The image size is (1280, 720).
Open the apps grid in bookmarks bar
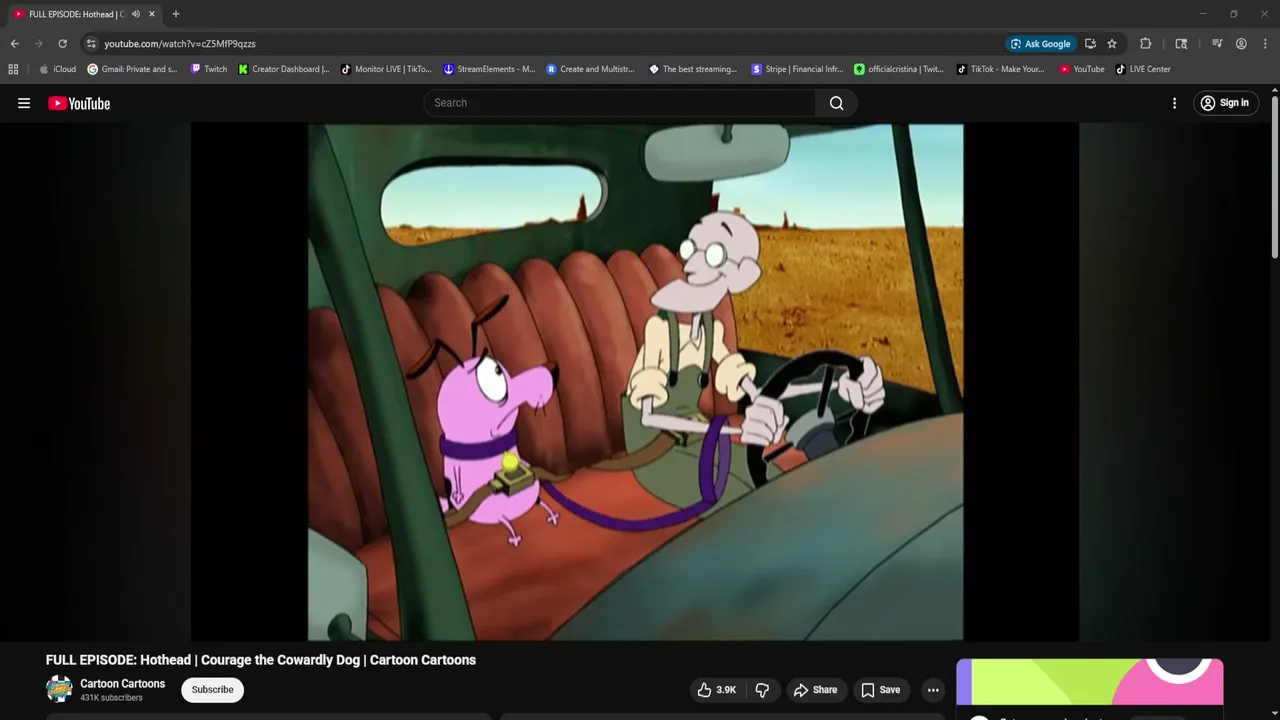pos(13,69)
